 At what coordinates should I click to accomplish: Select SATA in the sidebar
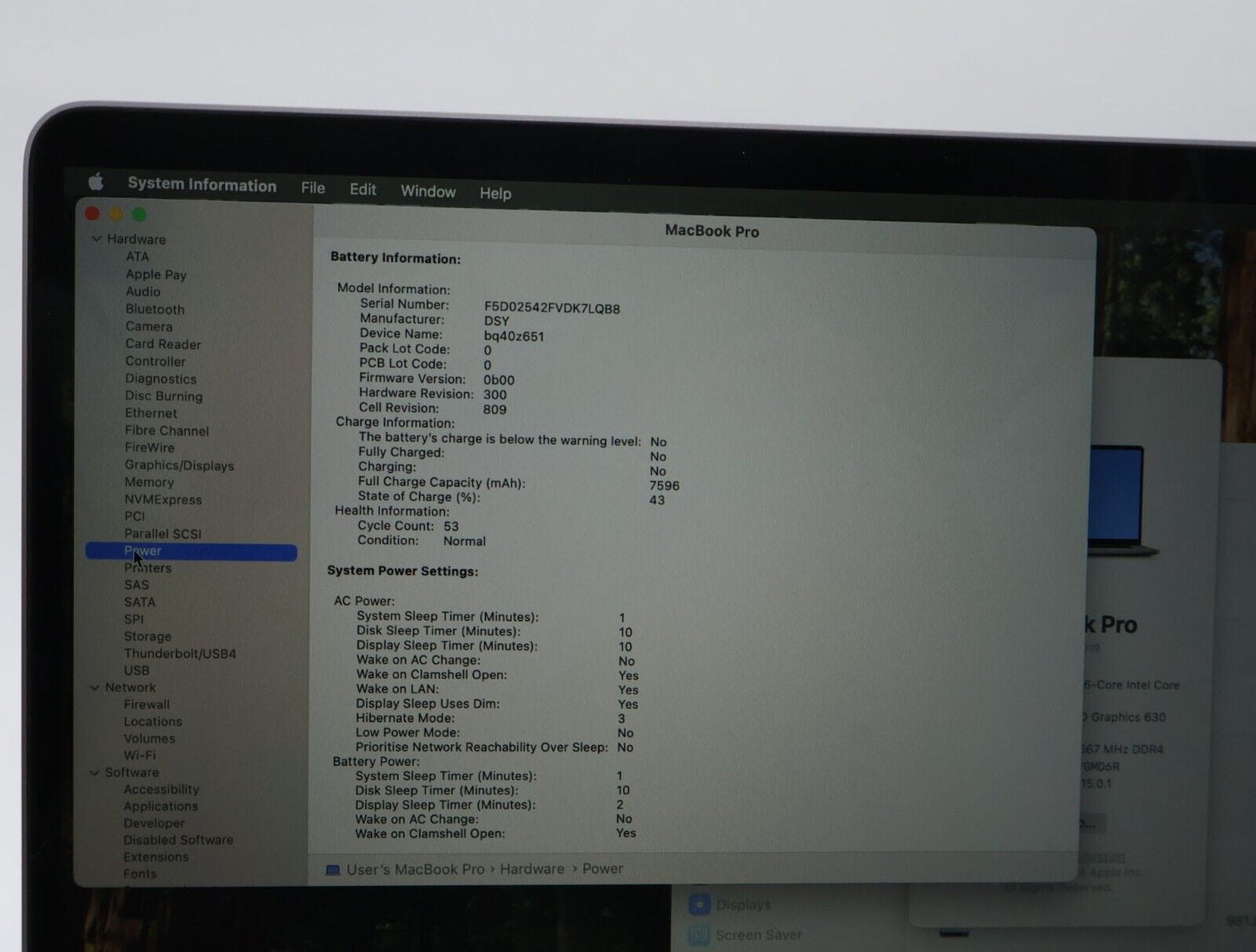[139, 602]
